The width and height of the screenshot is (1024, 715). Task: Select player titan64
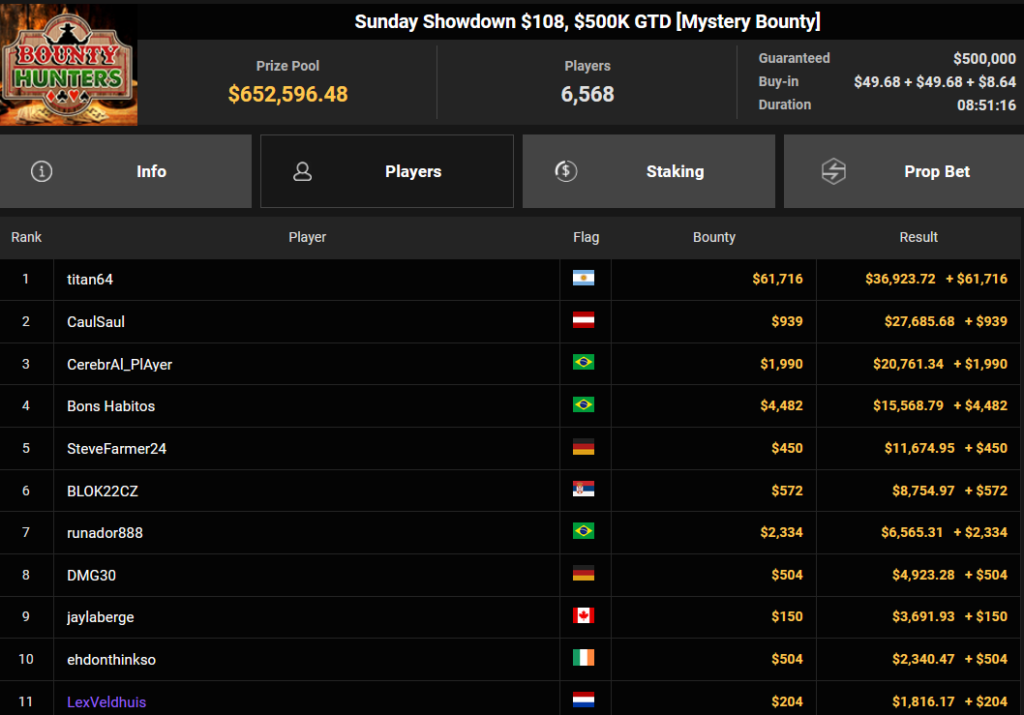[x=90, y=279]
